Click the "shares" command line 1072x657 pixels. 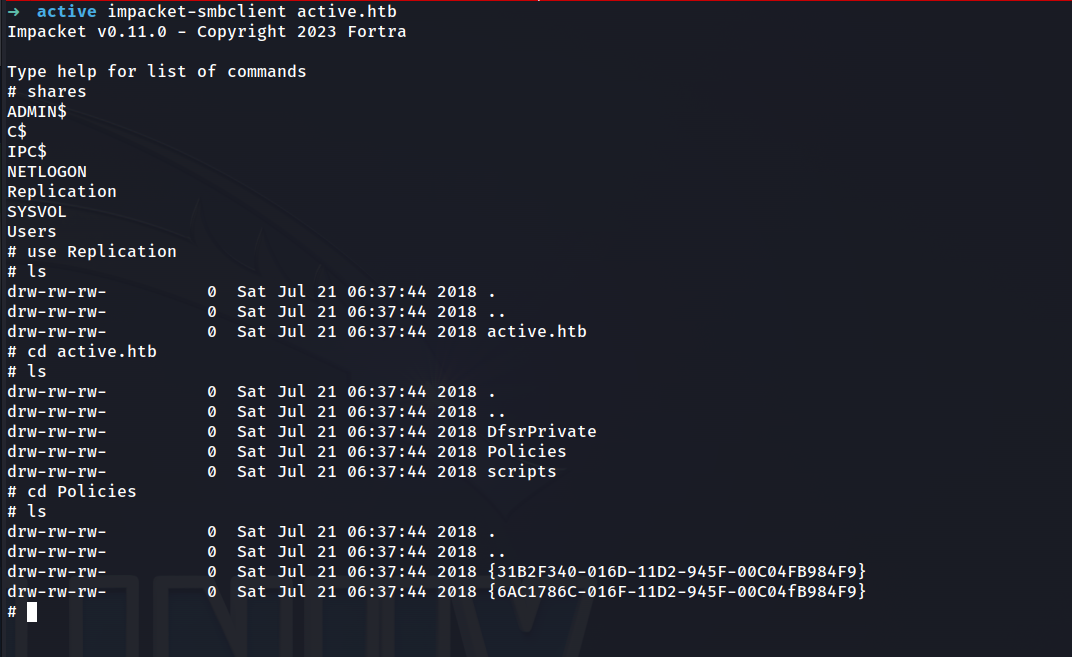[56, 92]
